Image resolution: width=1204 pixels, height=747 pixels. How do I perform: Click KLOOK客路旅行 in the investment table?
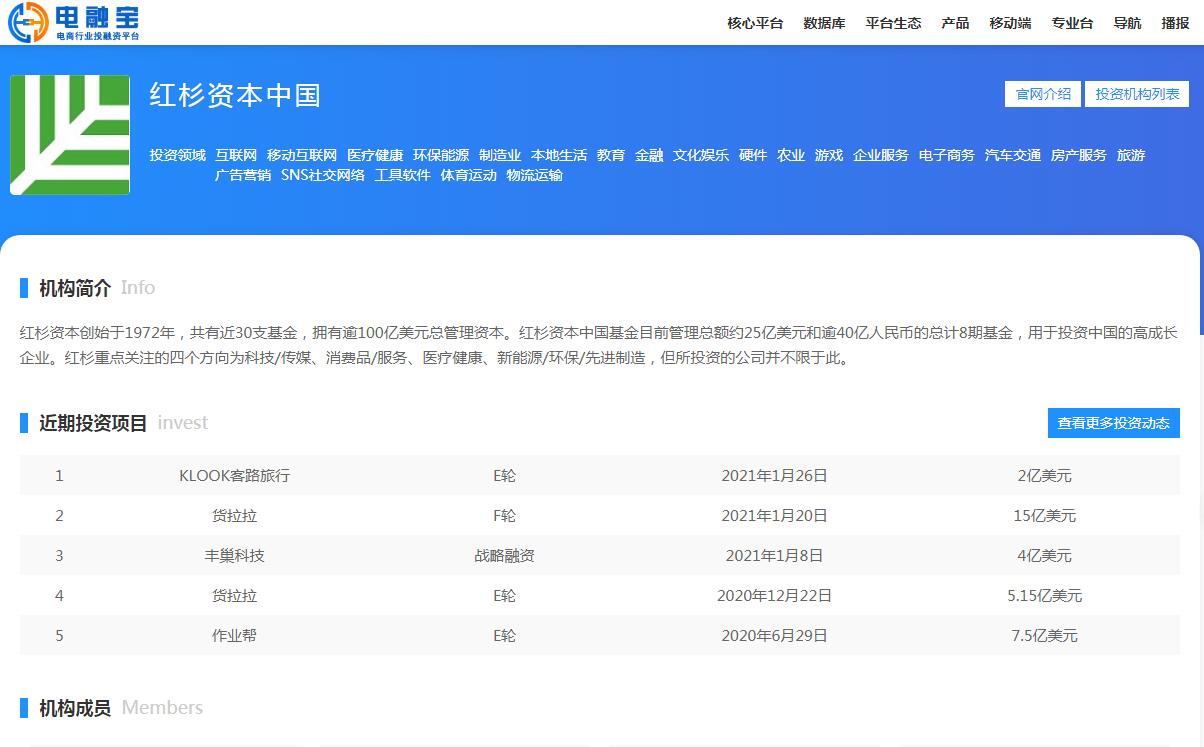click(235, 475)
